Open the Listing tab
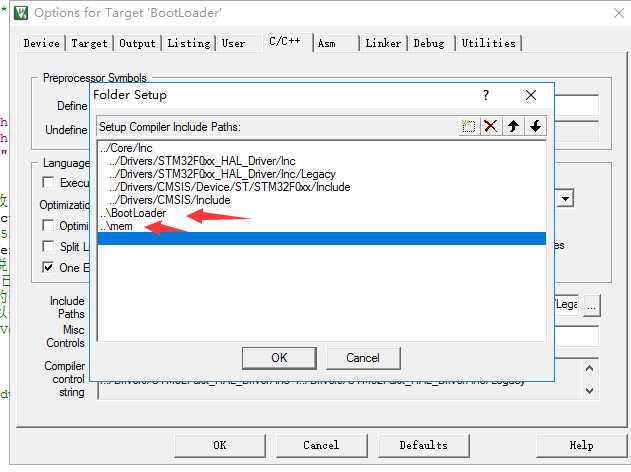This screenshot has width=631, height=472. pyautogui.click(x=189, y=43)
